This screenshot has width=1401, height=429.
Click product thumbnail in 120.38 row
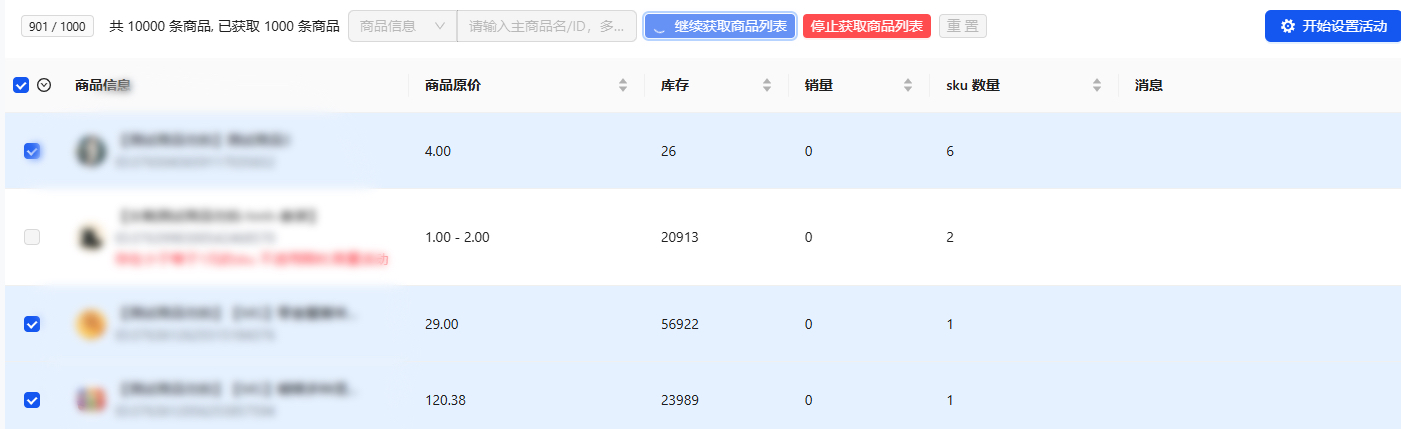tap(91, 400)
